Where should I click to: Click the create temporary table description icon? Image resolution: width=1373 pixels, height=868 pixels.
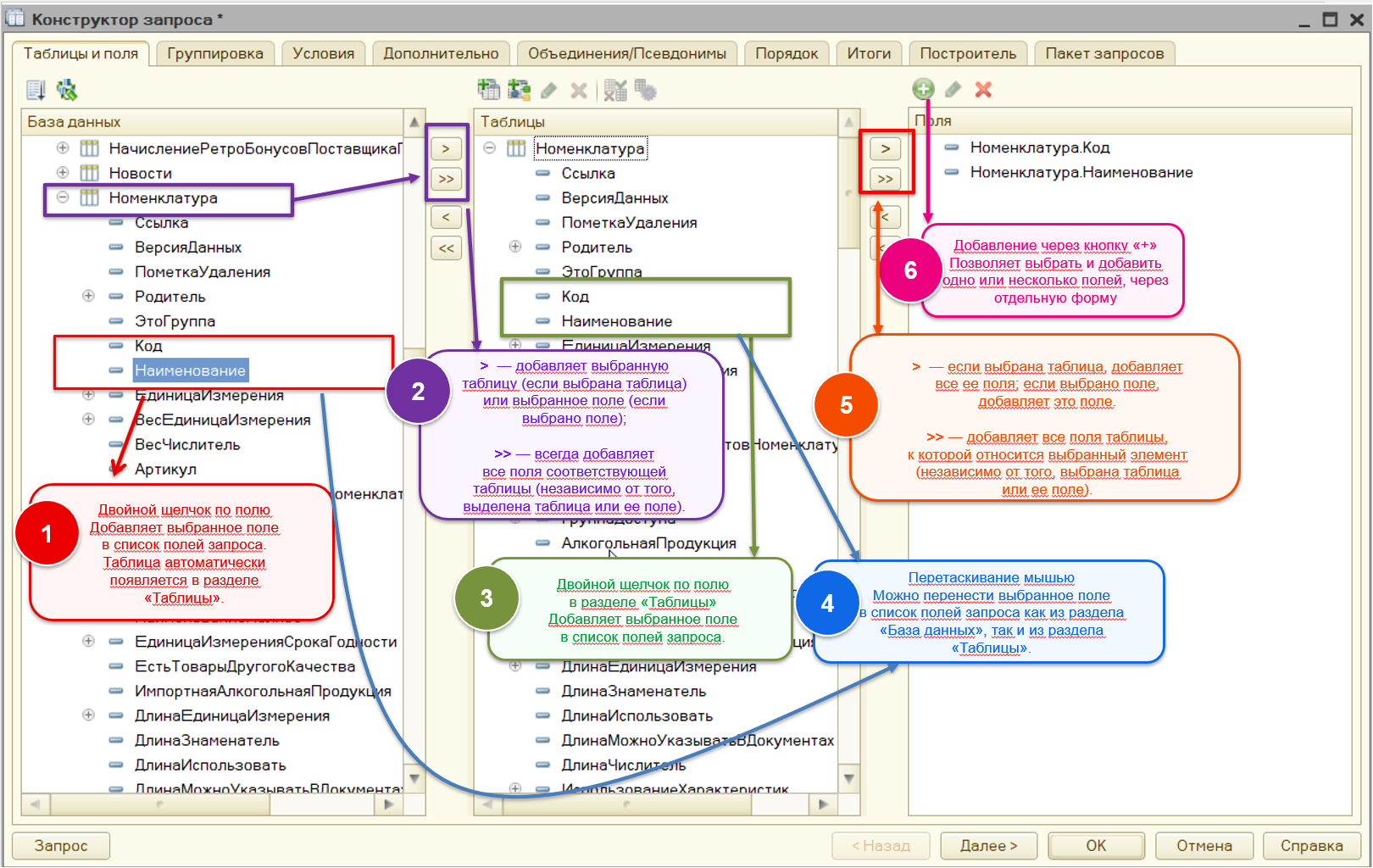coord(519,89)
